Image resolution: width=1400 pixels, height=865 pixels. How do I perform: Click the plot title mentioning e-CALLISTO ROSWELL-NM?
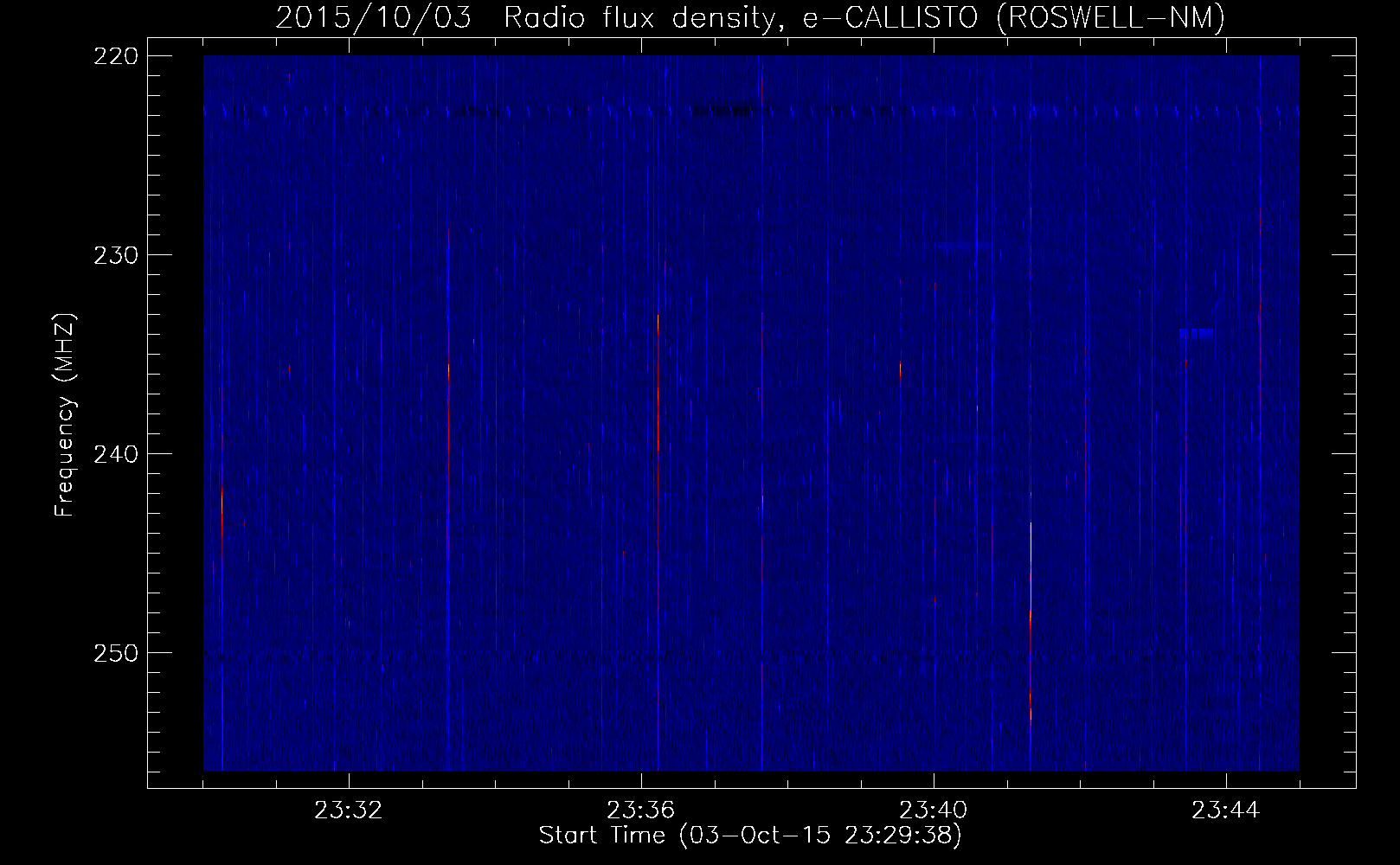coord(750,16)
